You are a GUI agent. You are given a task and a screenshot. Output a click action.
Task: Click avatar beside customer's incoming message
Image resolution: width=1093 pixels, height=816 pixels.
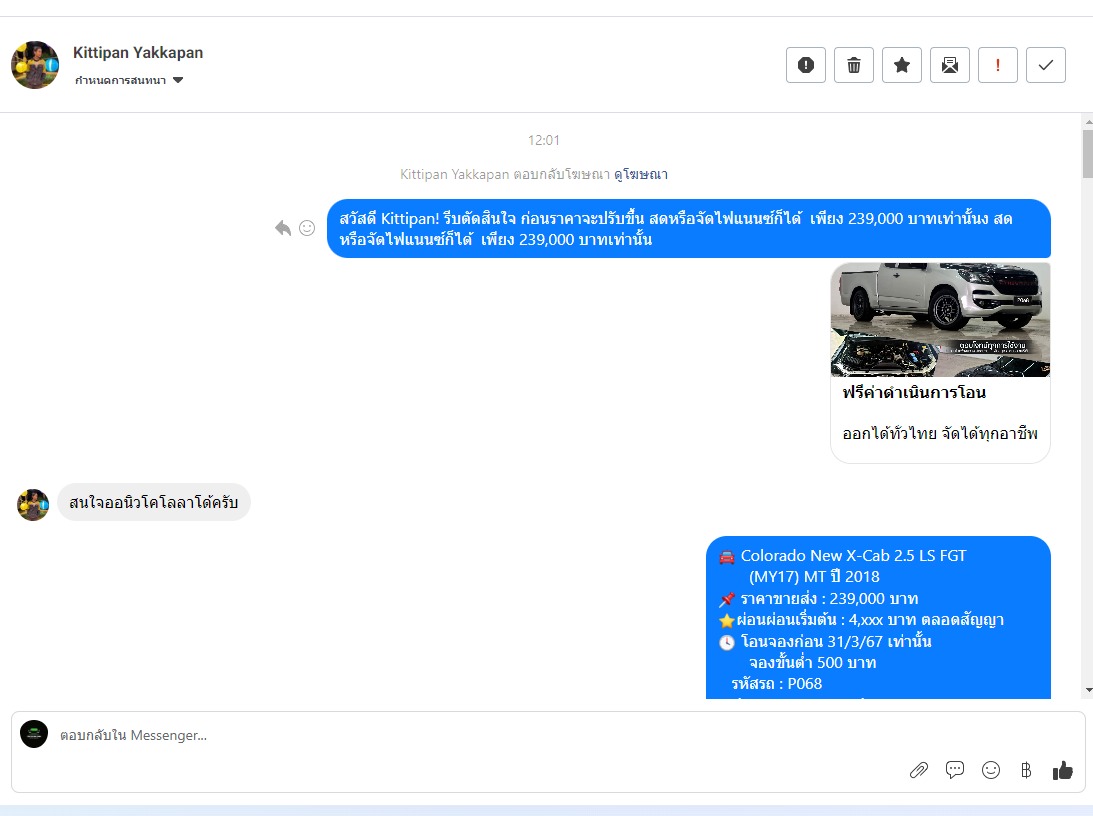tap(33, 505)
